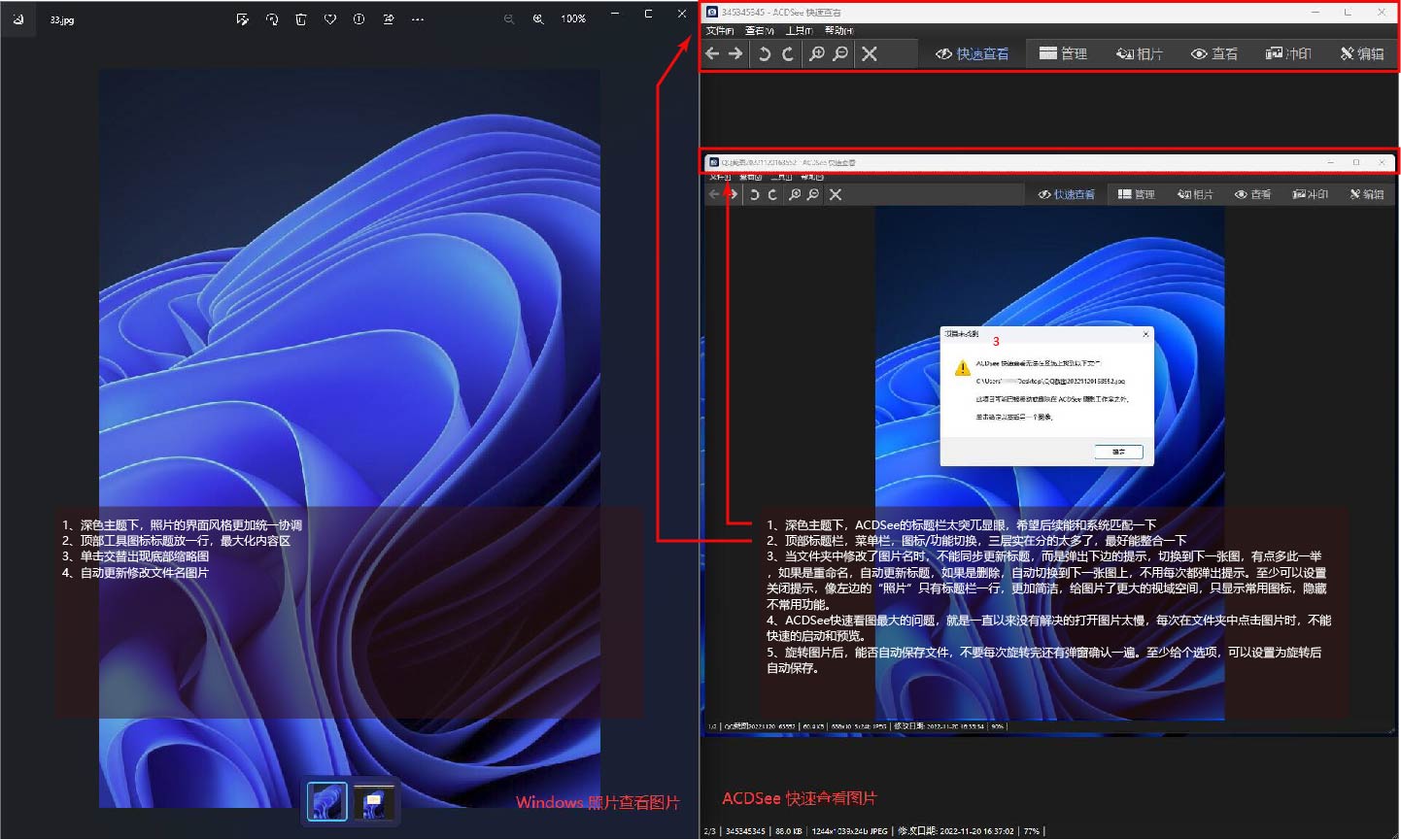Mark photo as favorite with heart icon

pyautogui.click(x=330, y=19)
